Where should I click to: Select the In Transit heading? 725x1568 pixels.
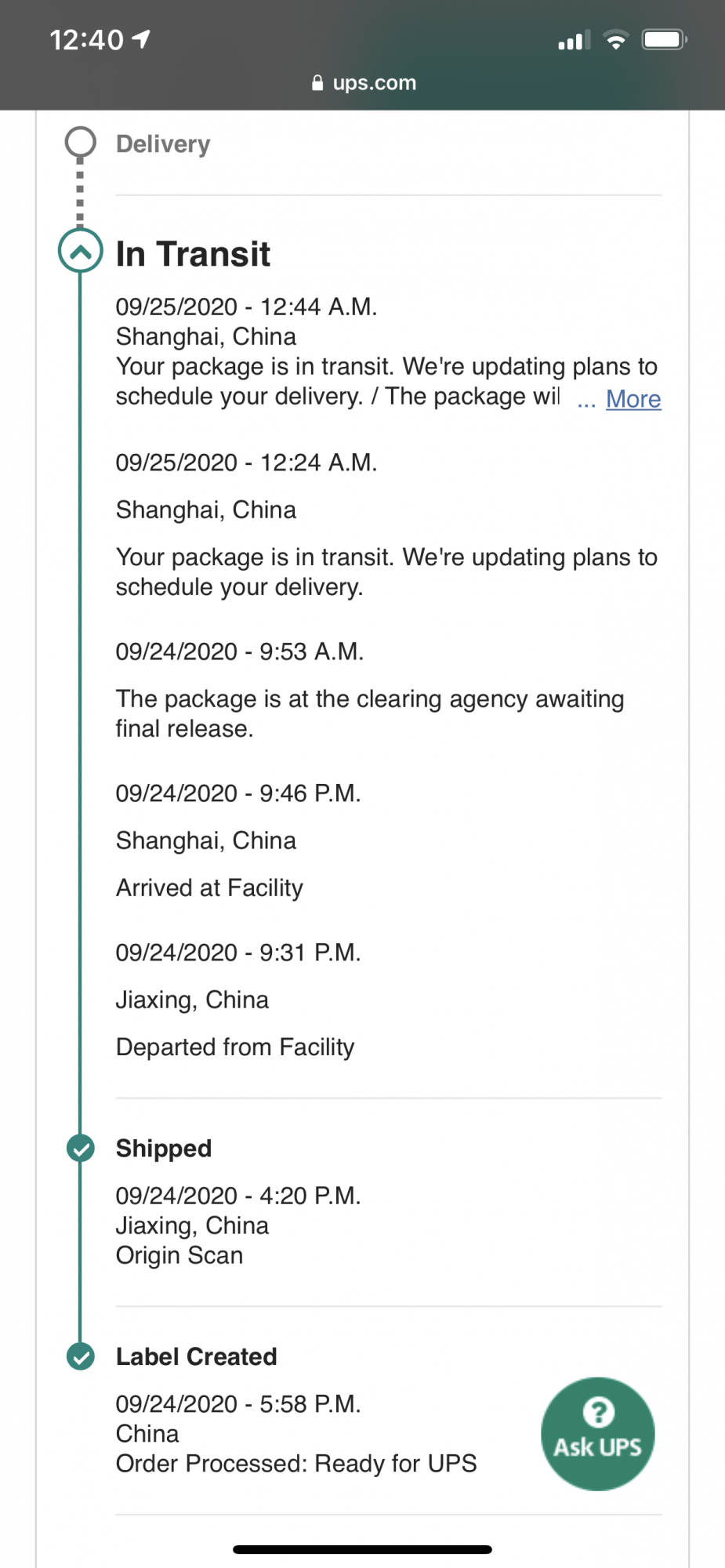(x=193, y=254)
